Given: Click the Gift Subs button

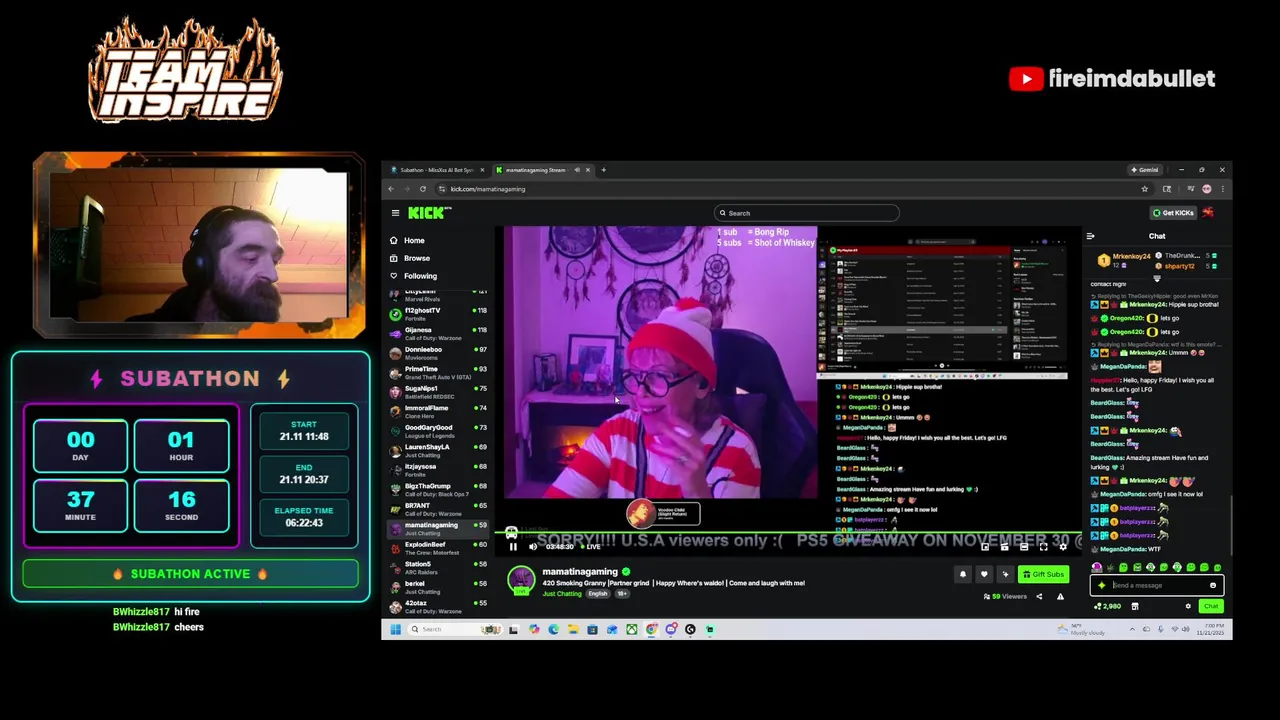Looking at the screenshot, I should pos(1043,574).
